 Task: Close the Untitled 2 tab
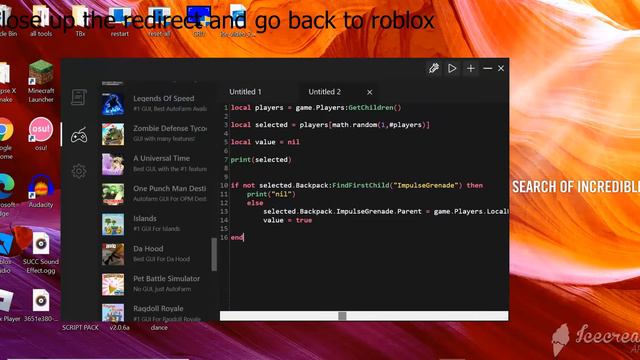click(369, 92)
